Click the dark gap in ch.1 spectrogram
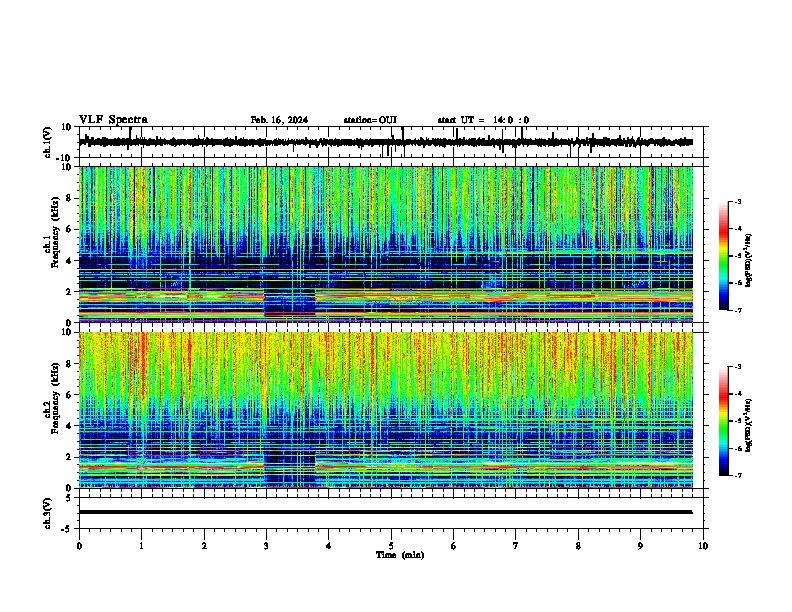The image size is (792, 612). [x=290, y=302]
